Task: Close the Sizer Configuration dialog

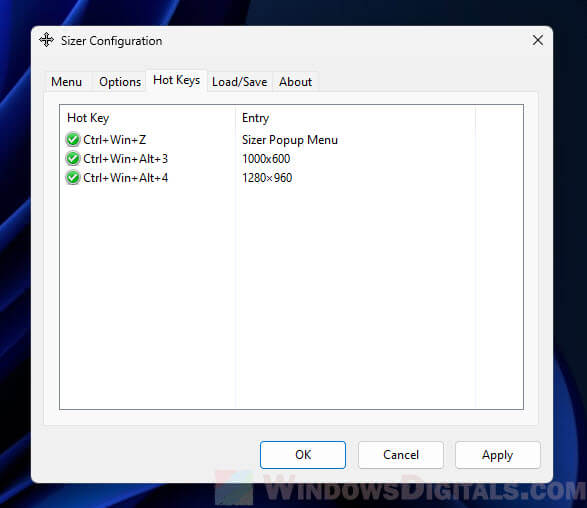Action: tap(538, 40)
